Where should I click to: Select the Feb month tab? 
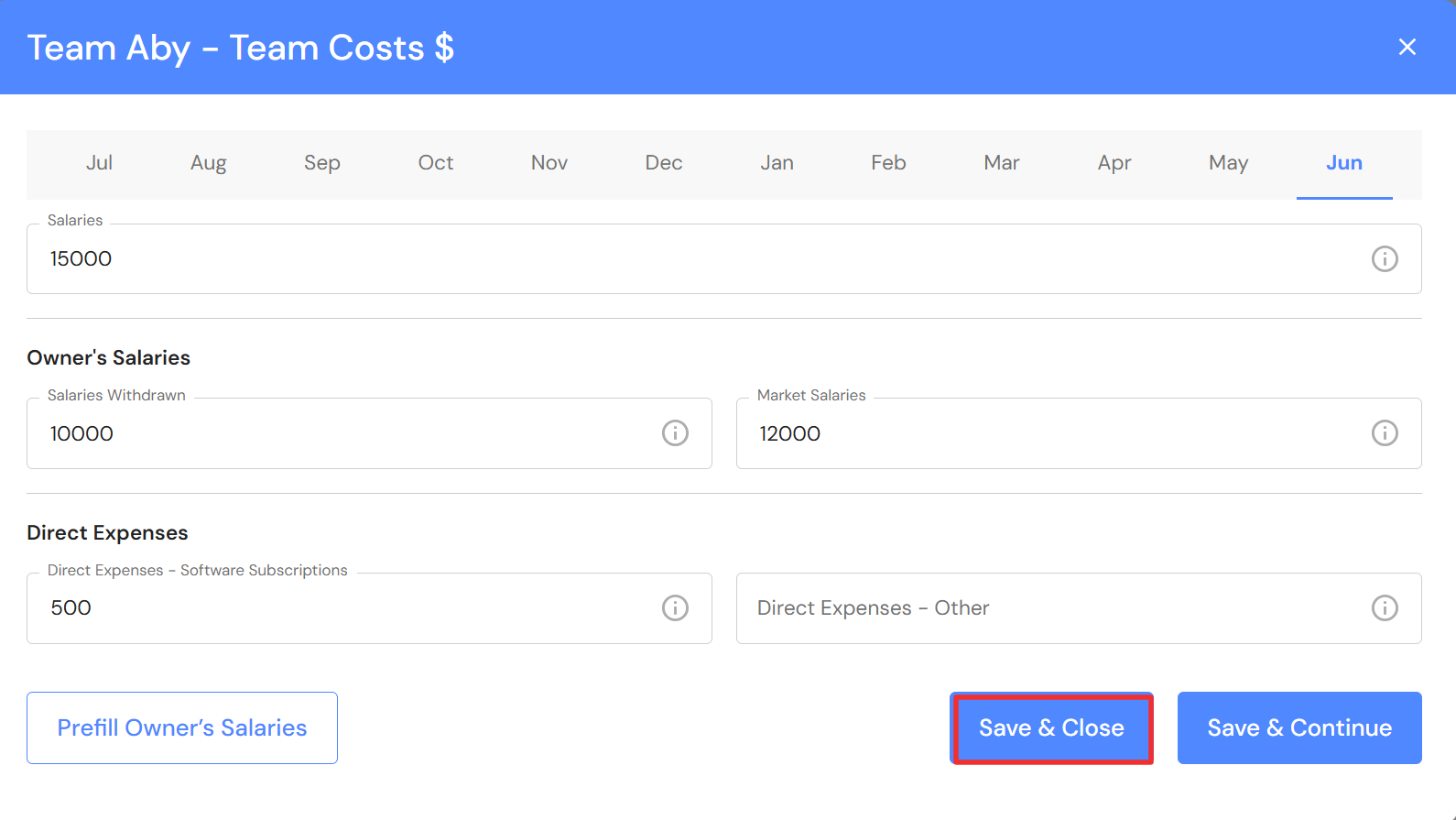point(888,163)
